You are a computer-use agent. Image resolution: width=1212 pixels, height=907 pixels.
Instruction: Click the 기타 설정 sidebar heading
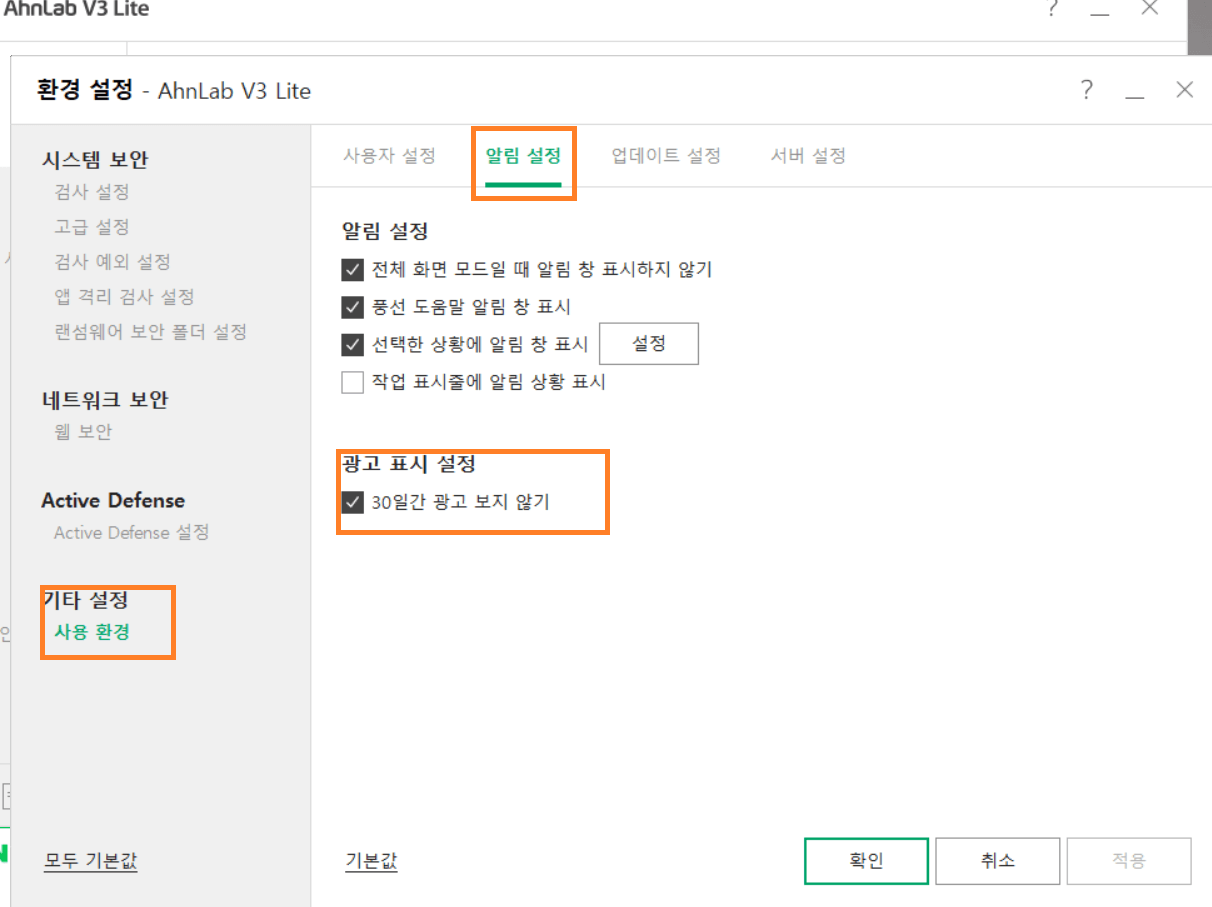point(85,600)
